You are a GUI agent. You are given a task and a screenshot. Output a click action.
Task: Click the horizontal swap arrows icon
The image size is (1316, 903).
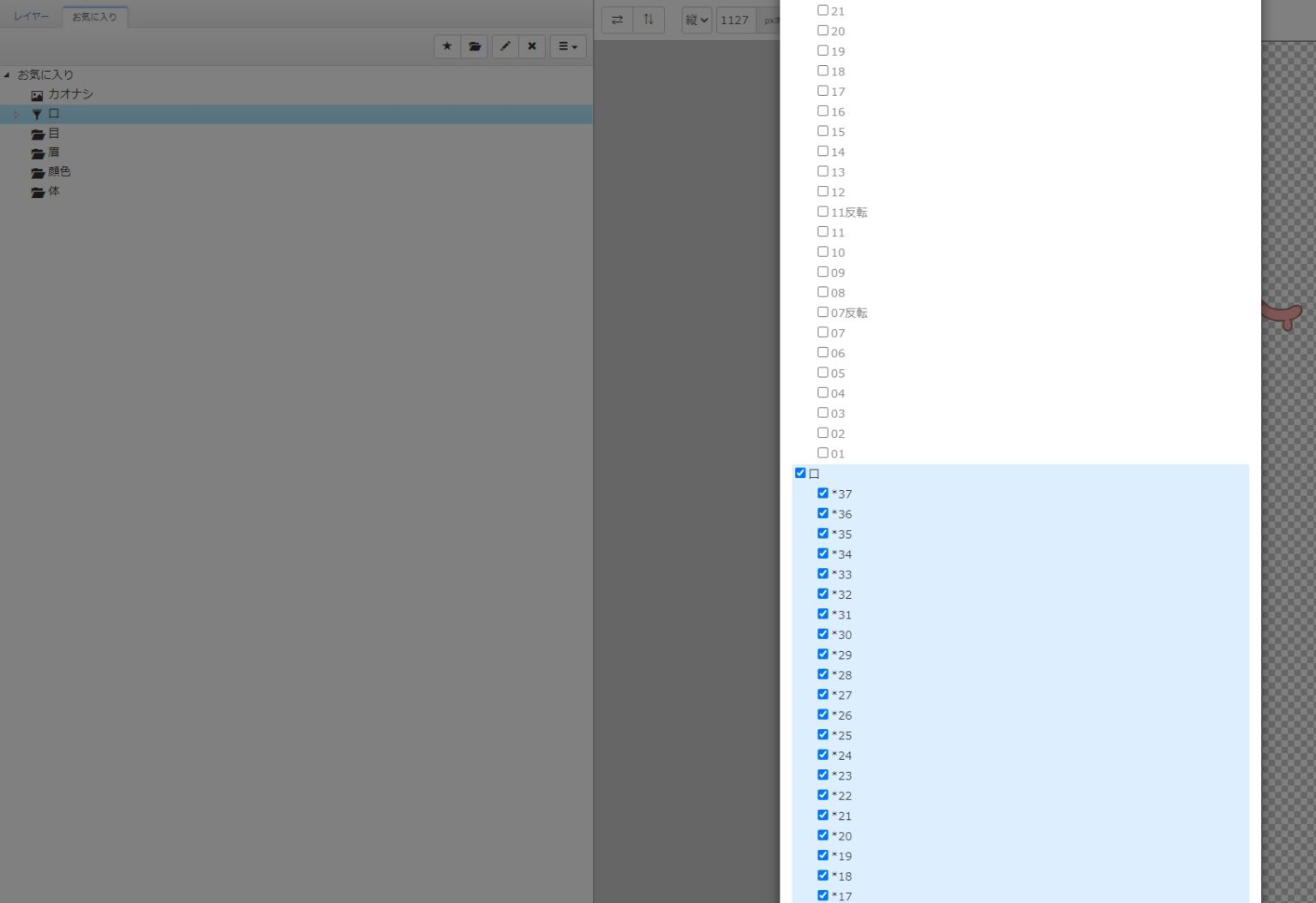click(617, 20)
